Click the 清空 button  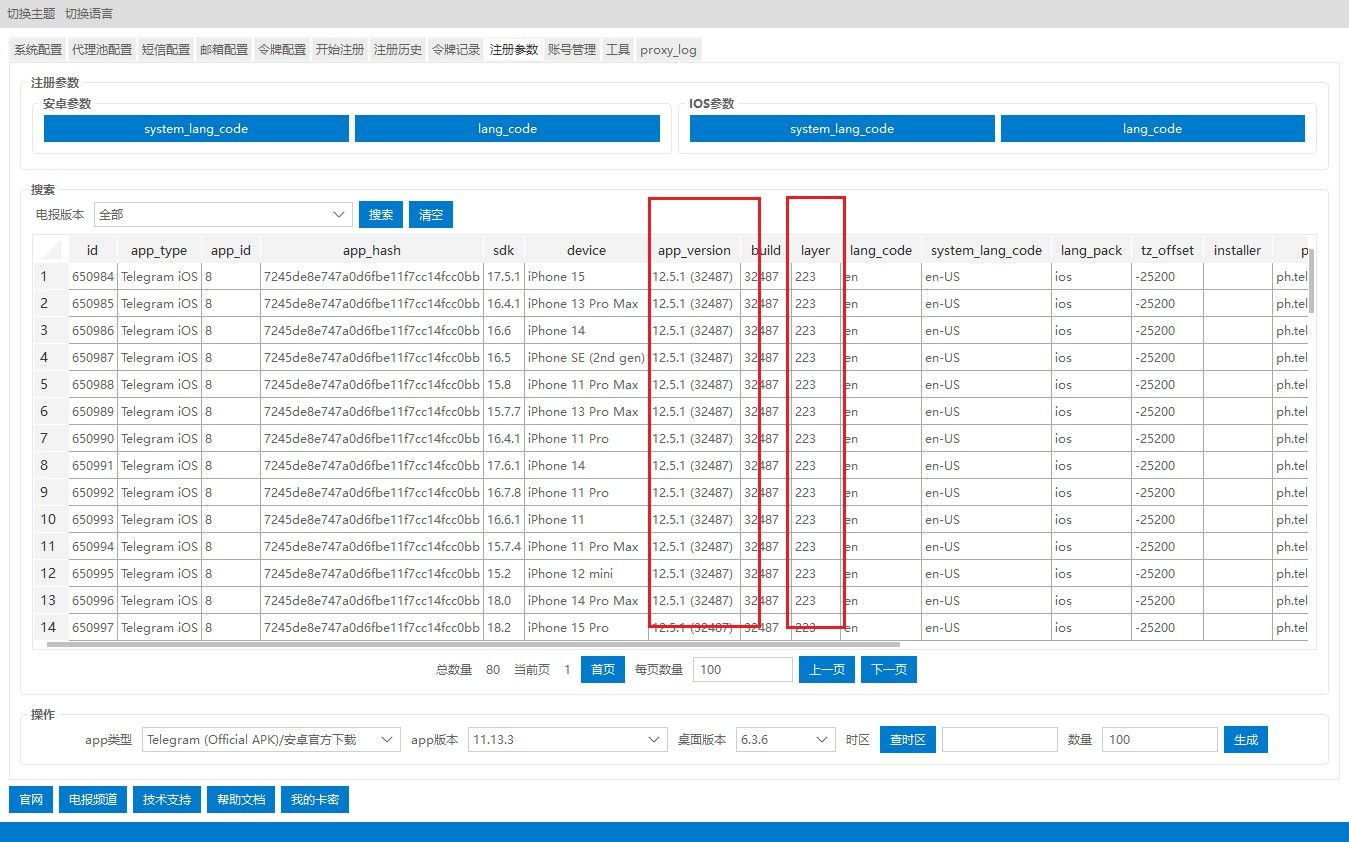(x=431, y=214)
